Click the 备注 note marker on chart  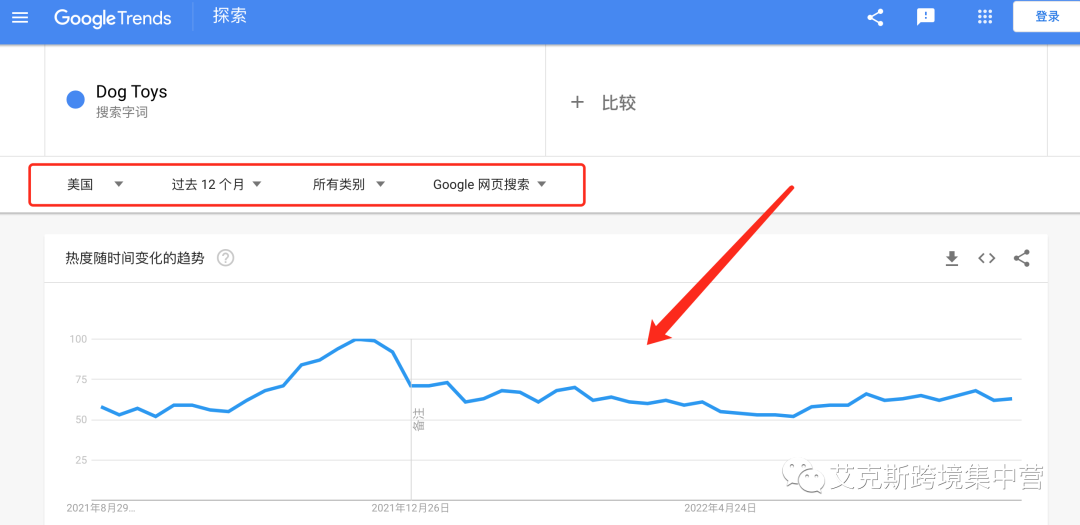tap(418, 420)
